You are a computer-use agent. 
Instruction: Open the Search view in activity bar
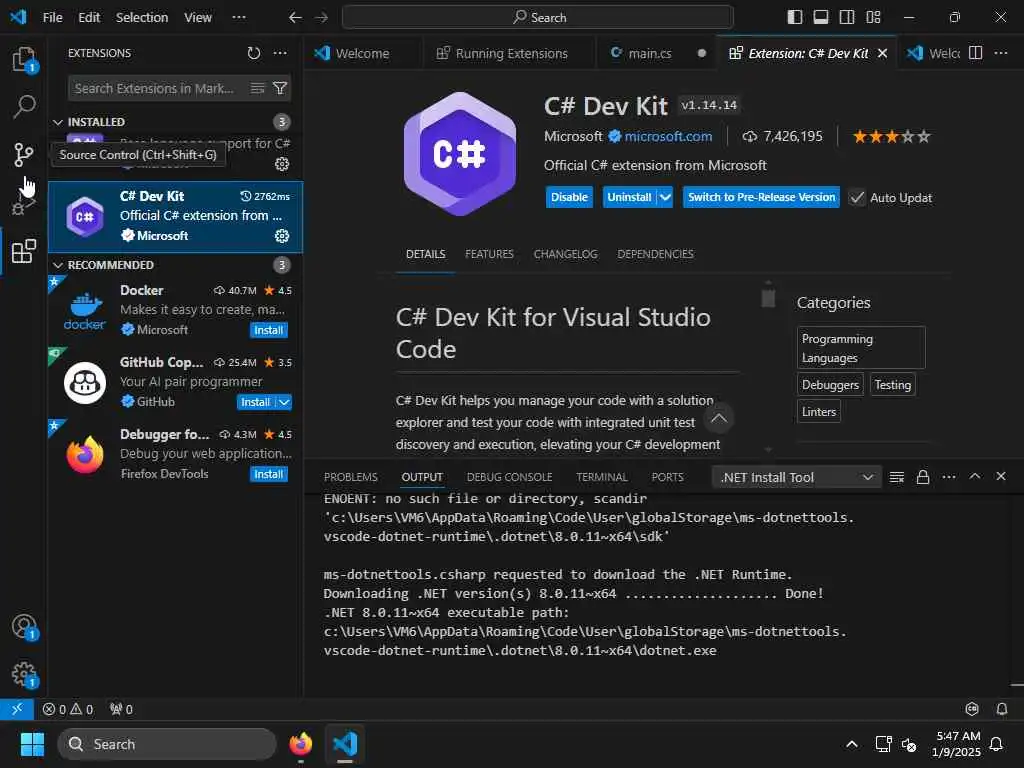[24, 106]
